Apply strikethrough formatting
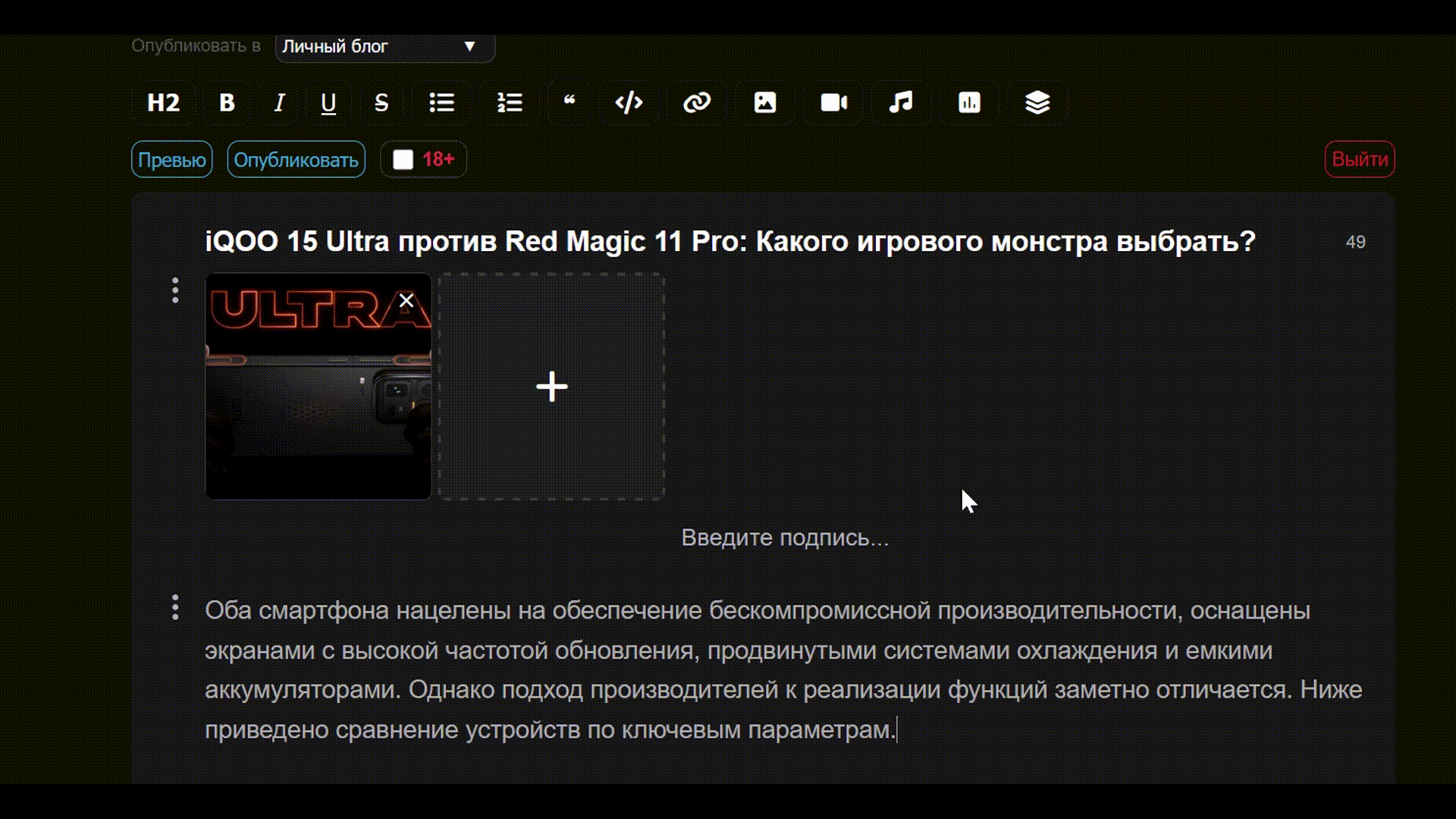Screen dimensions: 1456x819 pyautogui.click(x=381, y=102)
